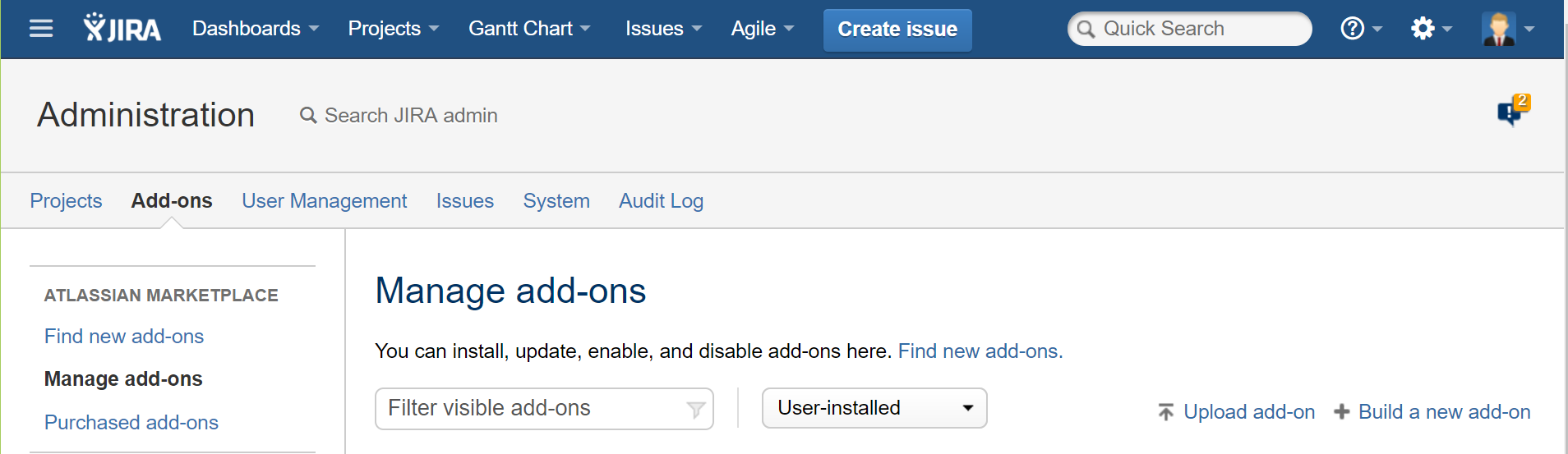Switch to the Audit Log tab
1568x454 pixels.
661,201
